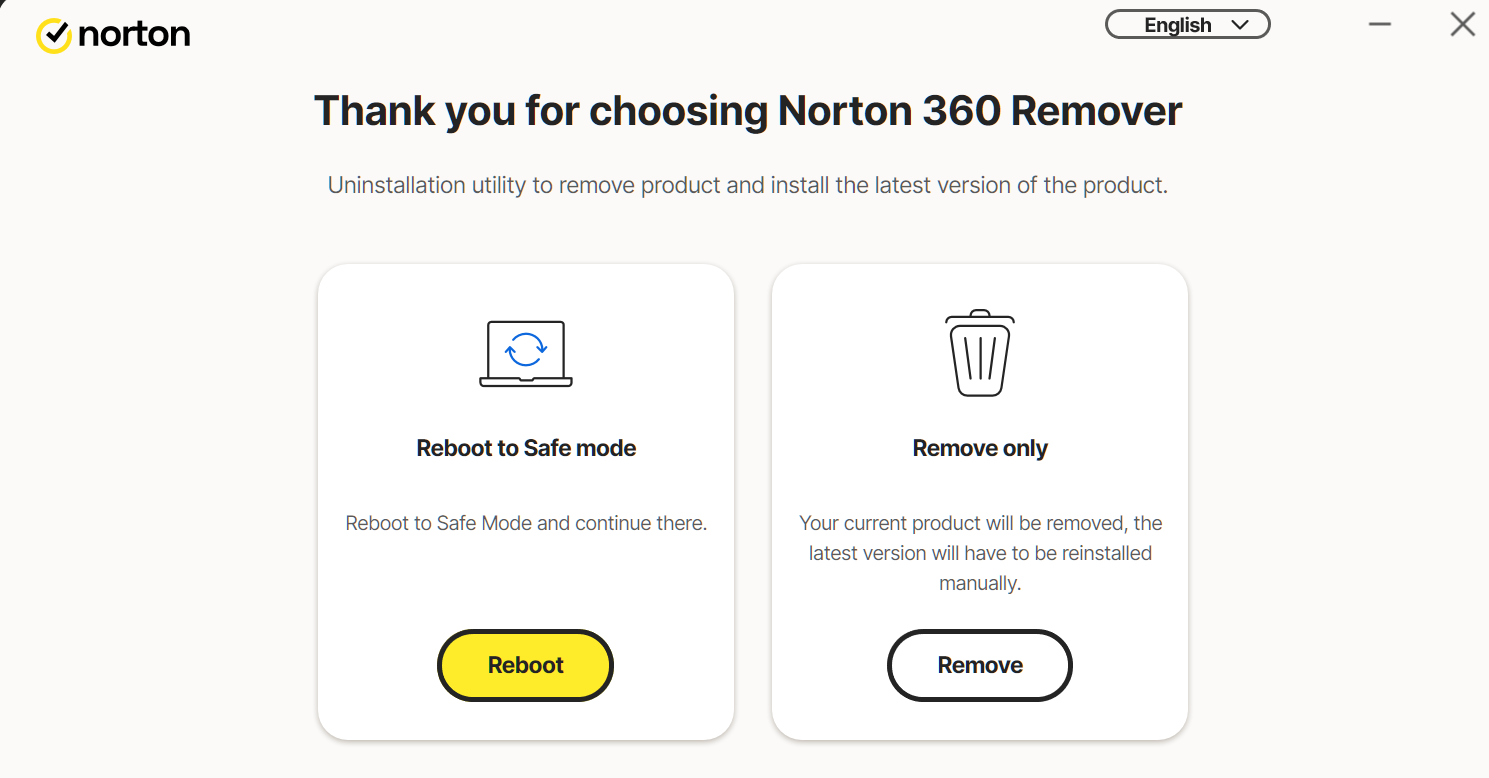Open the English language dropdown
1489x778 pixels.
coord(1188,25)
